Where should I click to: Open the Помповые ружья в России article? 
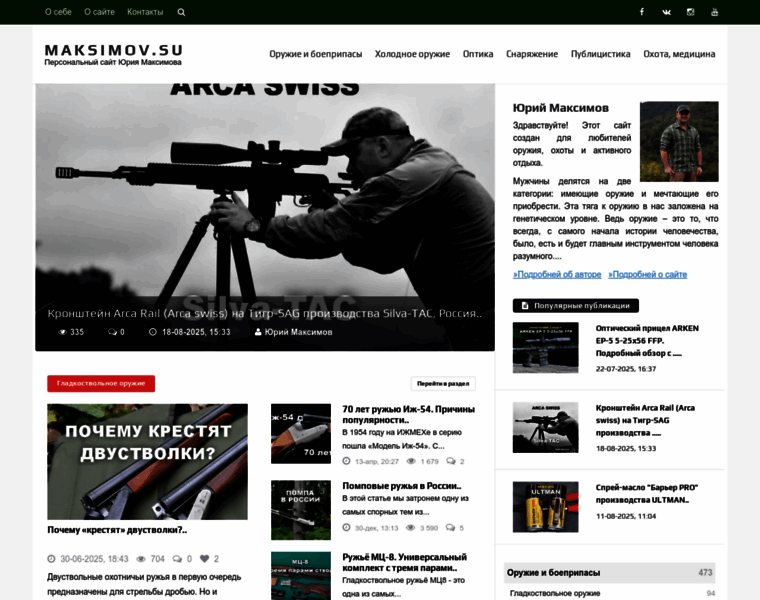click(402, 486)
